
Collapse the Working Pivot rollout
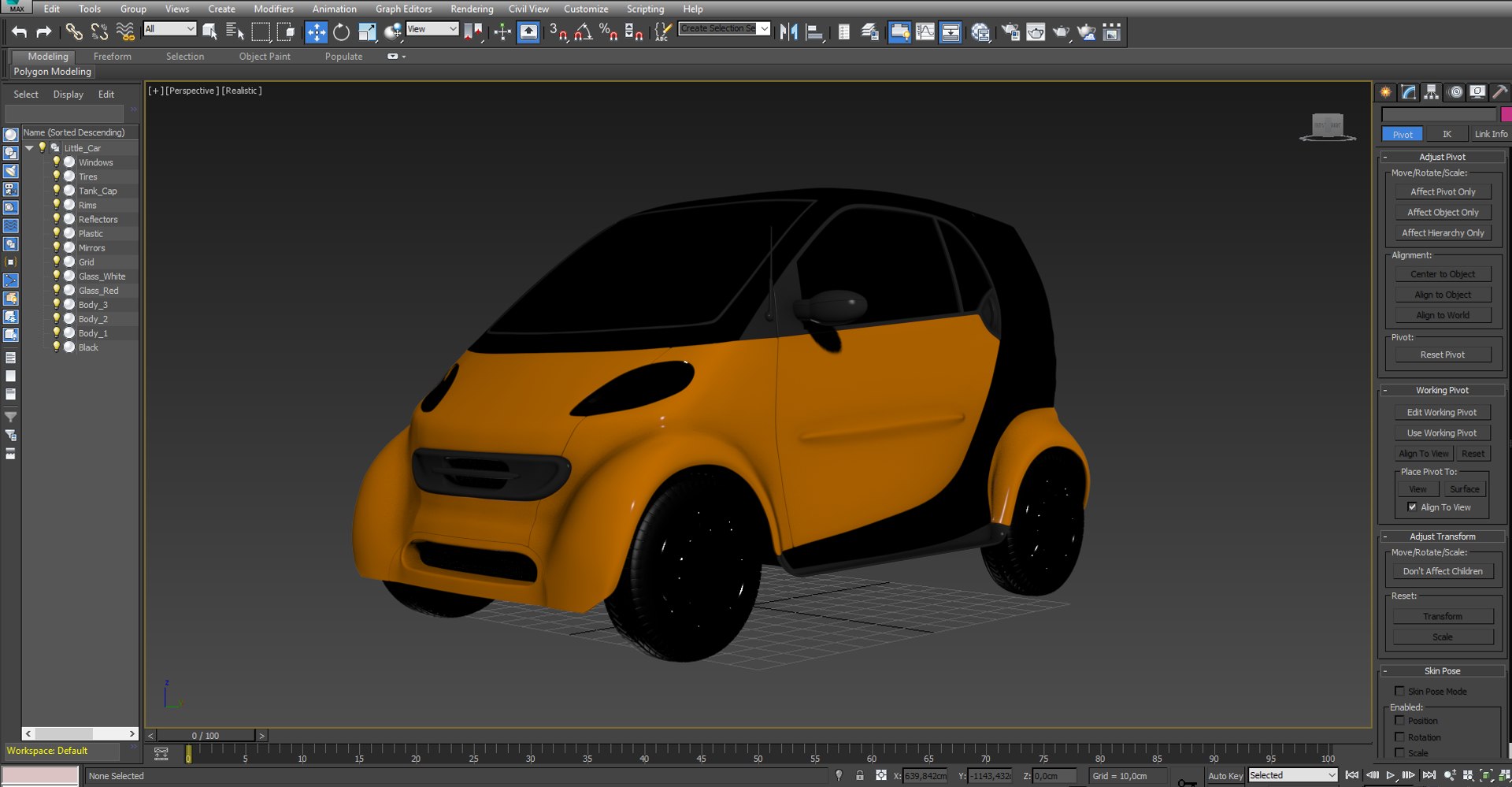pos(1442,390)
